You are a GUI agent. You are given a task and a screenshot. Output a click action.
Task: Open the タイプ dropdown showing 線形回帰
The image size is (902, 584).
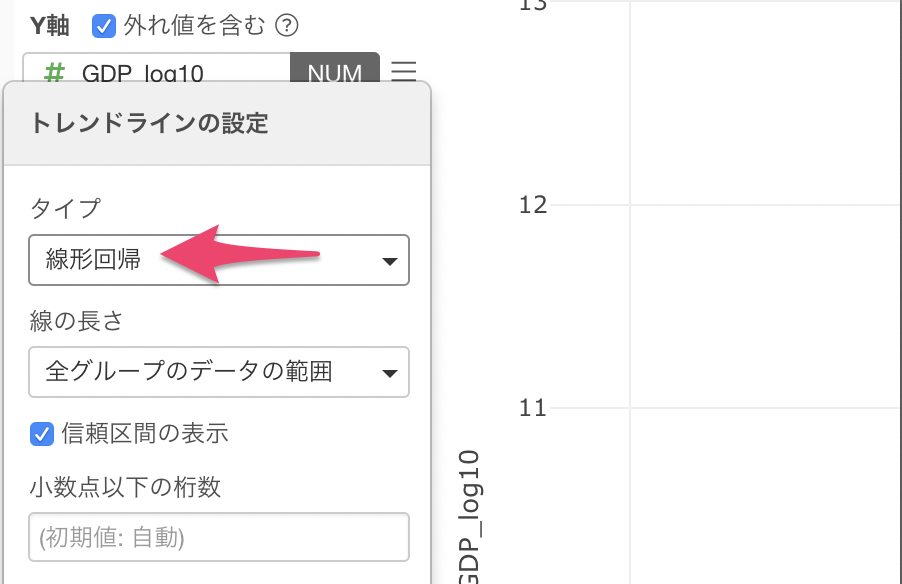tap(219, 259)
